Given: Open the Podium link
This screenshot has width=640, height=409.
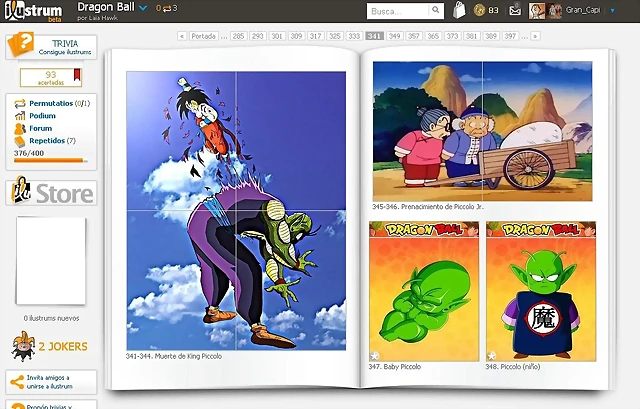Looking at the screenshot, I should (x=42, y=116).
